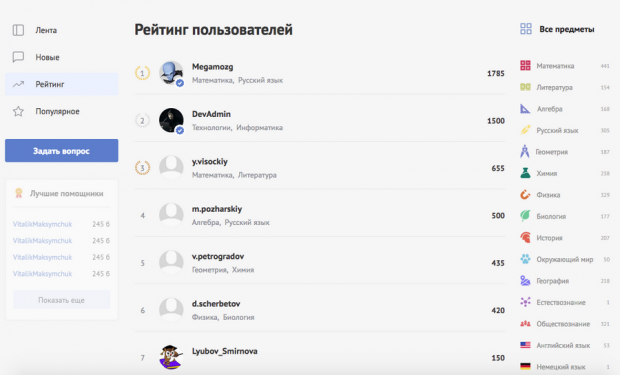Click v.petrogradov's placeholder avatar
Viewport: 620px width, 375px height.
click(x=171, y=263)
